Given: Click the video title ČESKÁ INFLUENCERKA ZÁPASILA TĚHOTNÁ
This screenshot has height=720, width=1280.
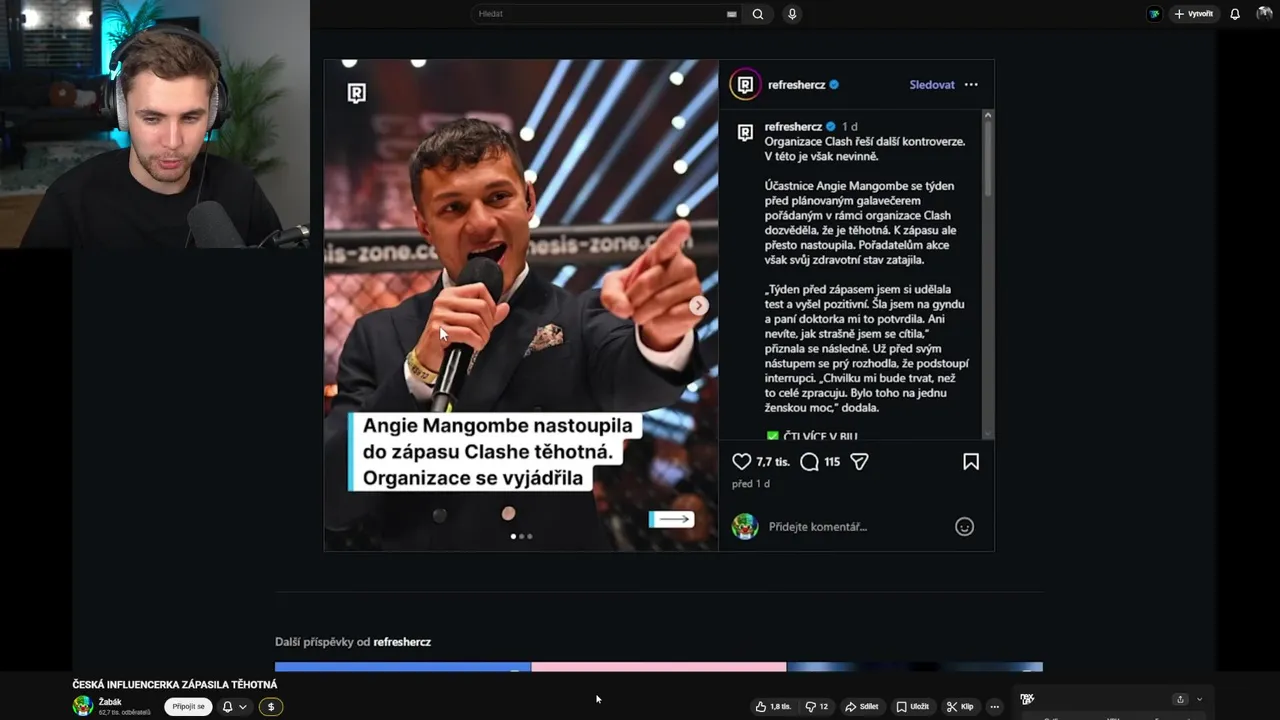Looking at the screenshot, I should point(175,685).
